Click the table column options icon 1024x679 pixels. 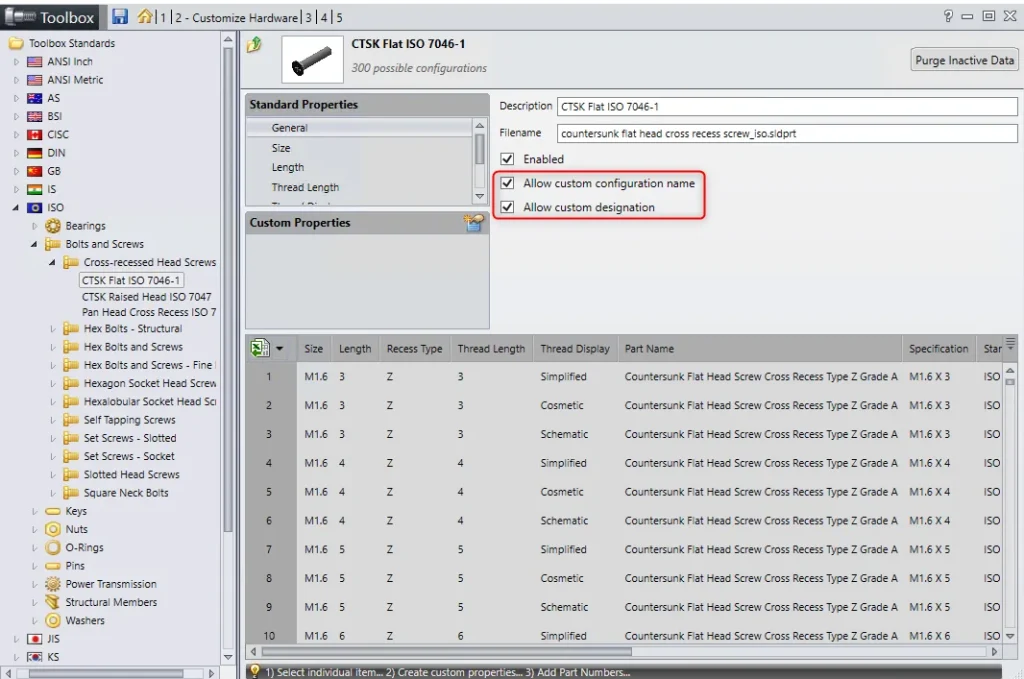click(1010, 343)
